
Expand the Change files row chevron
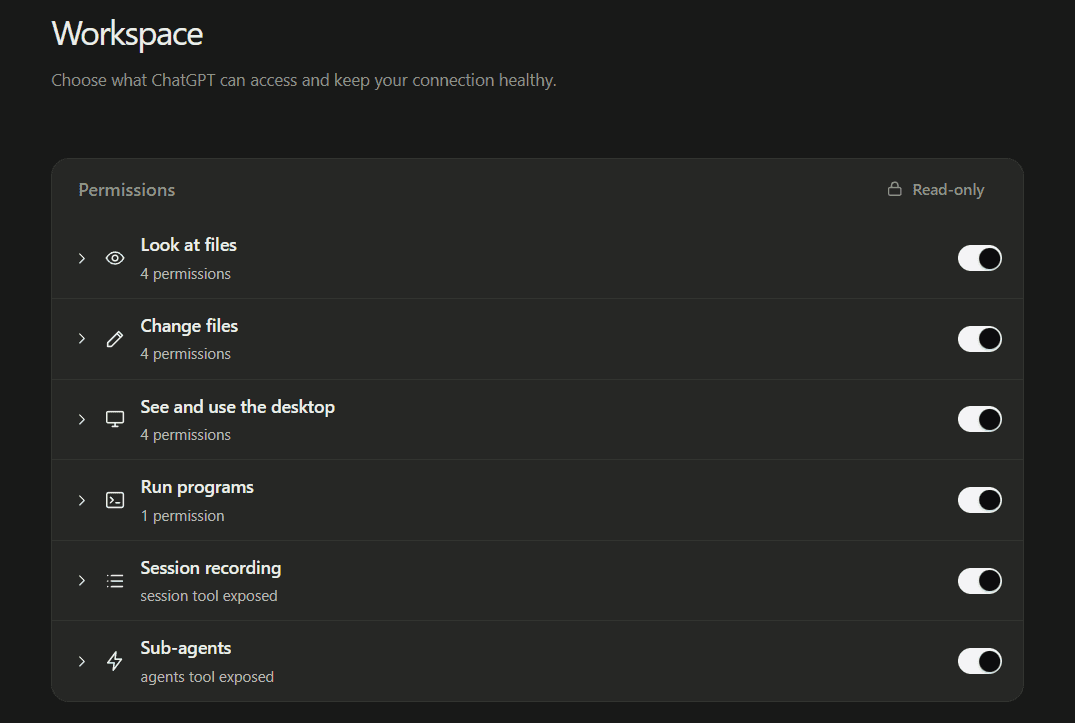(82, 339)
